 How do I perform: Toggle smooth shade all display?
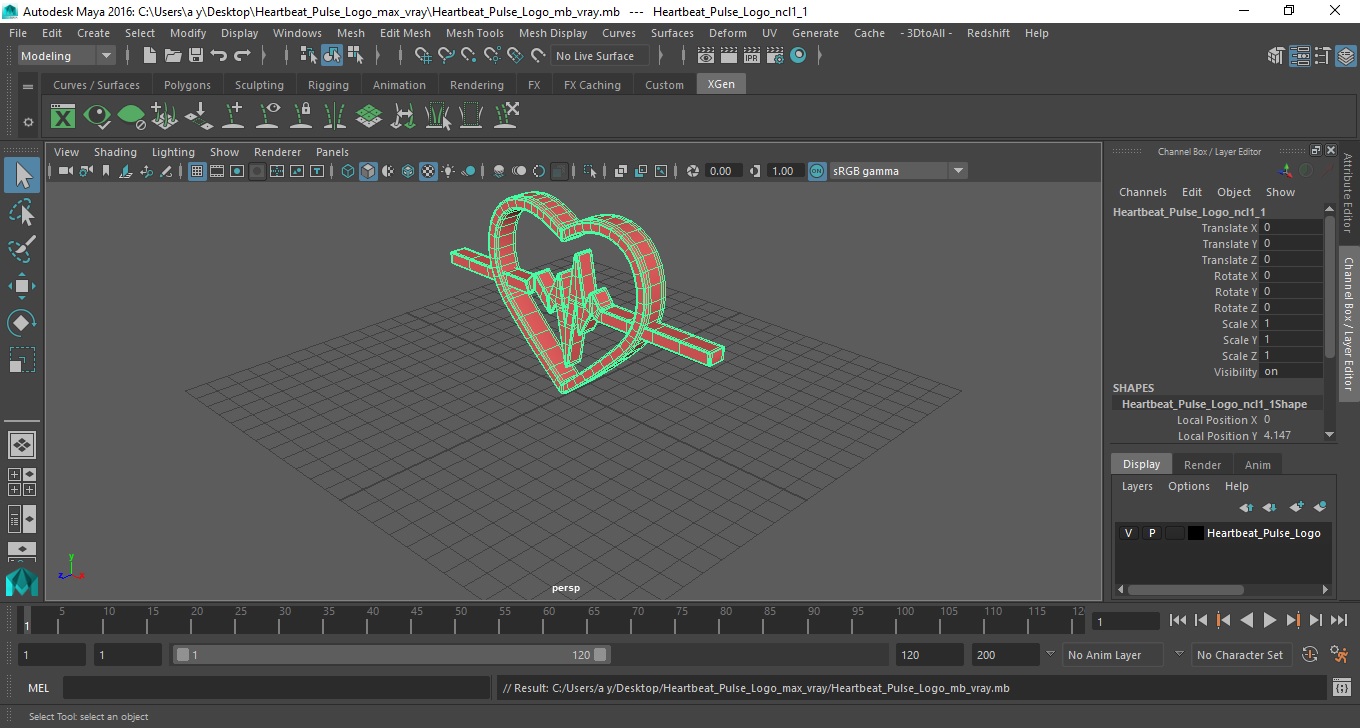pyautogui.click(x=368, y=171)
